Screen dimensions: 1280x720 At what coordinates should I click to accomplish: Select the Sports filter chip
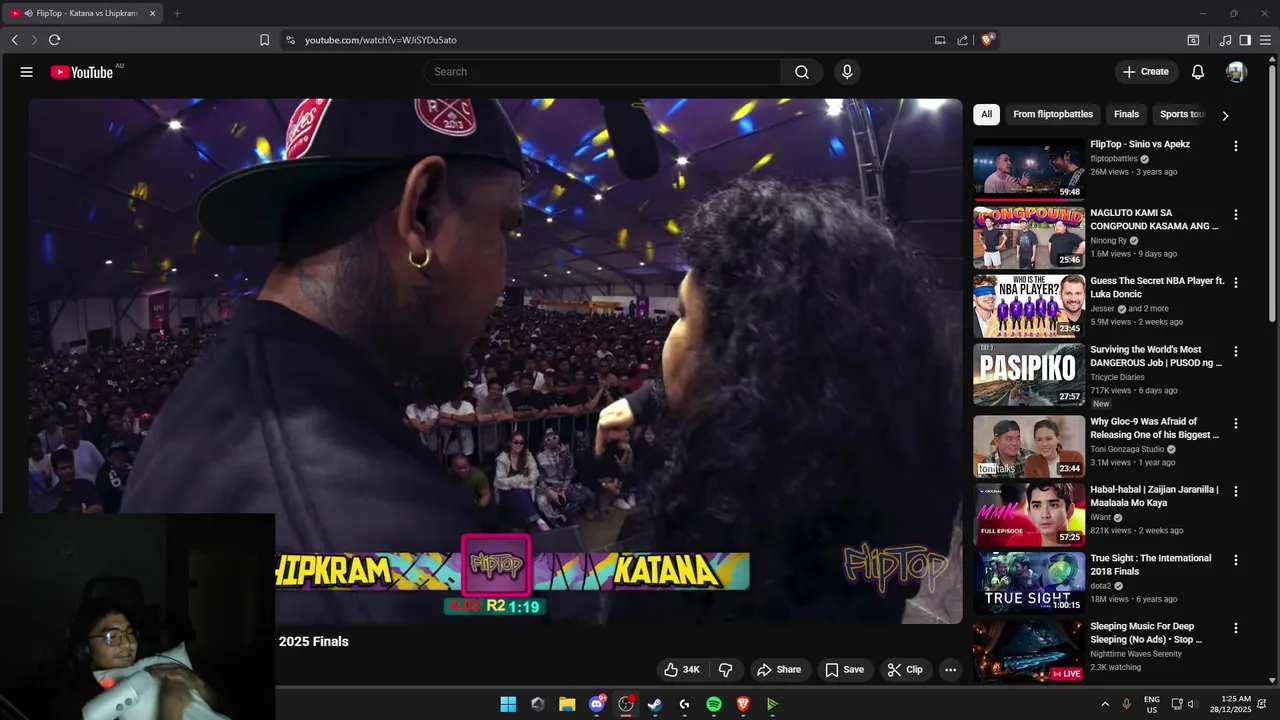click(1182, 114)
